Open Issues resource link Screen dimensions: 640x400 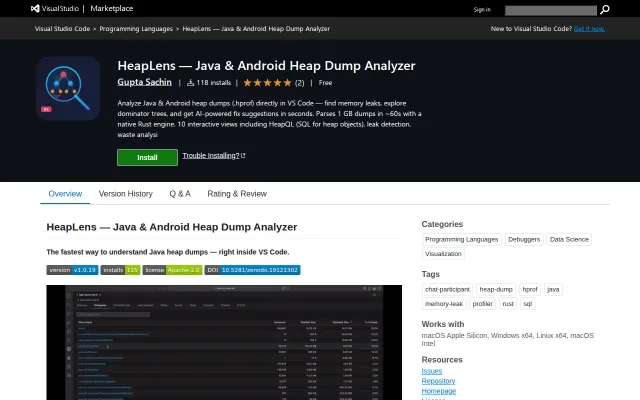point(432,371)
